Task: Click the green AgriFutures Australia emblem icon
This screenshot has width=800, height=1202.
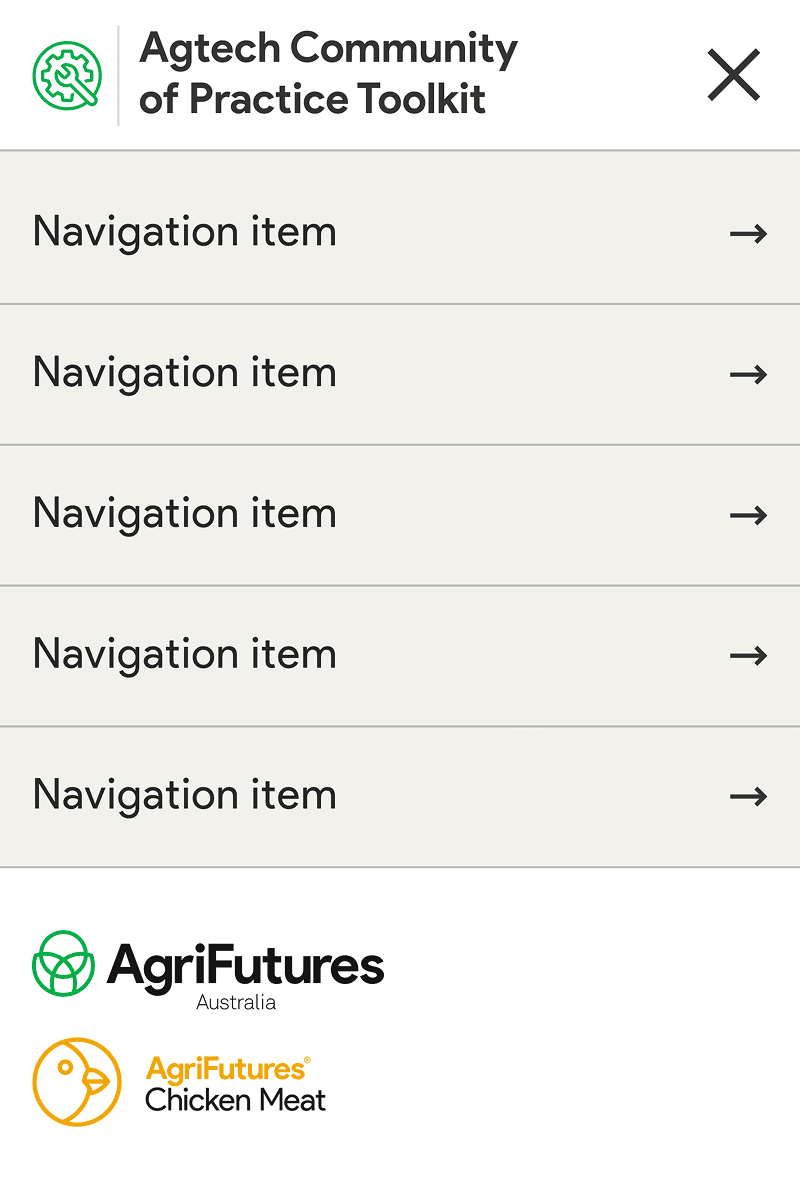Action: tap(64, 963)
